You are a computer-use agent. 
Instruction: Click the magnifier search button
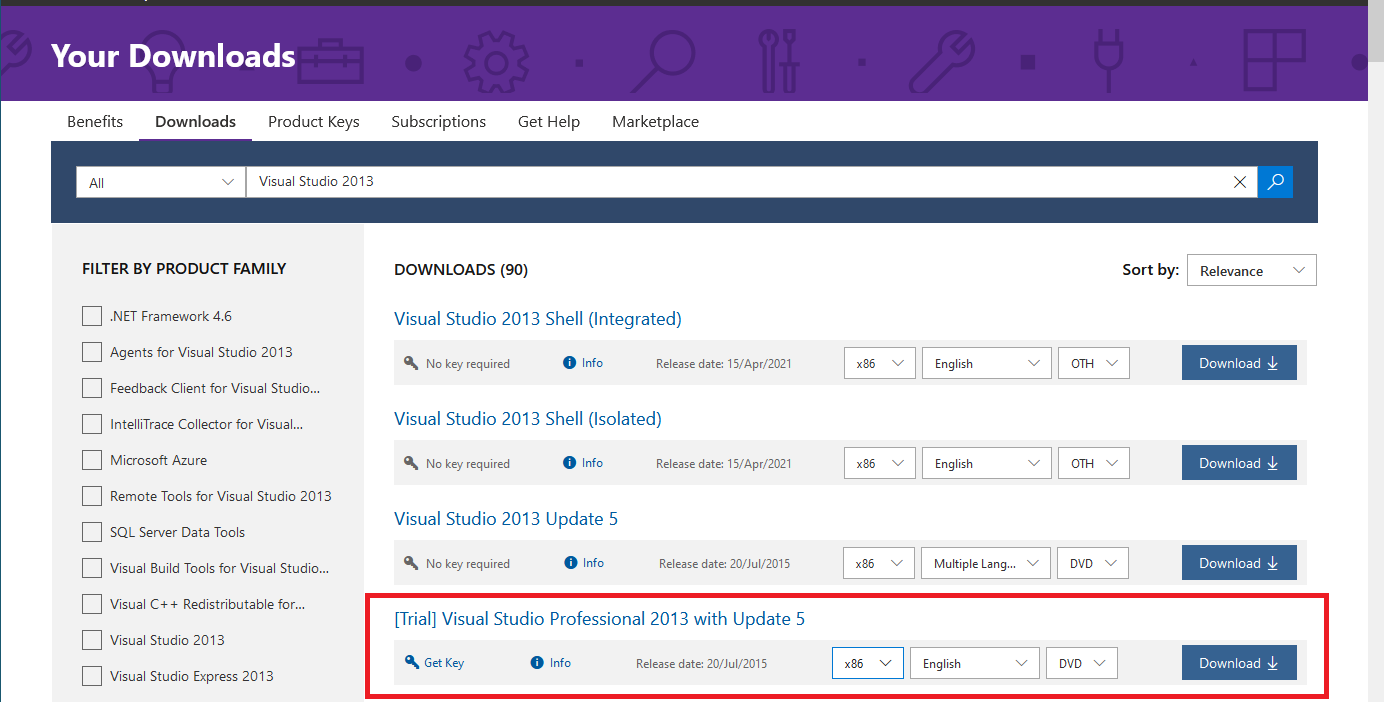click(1275, 182)
